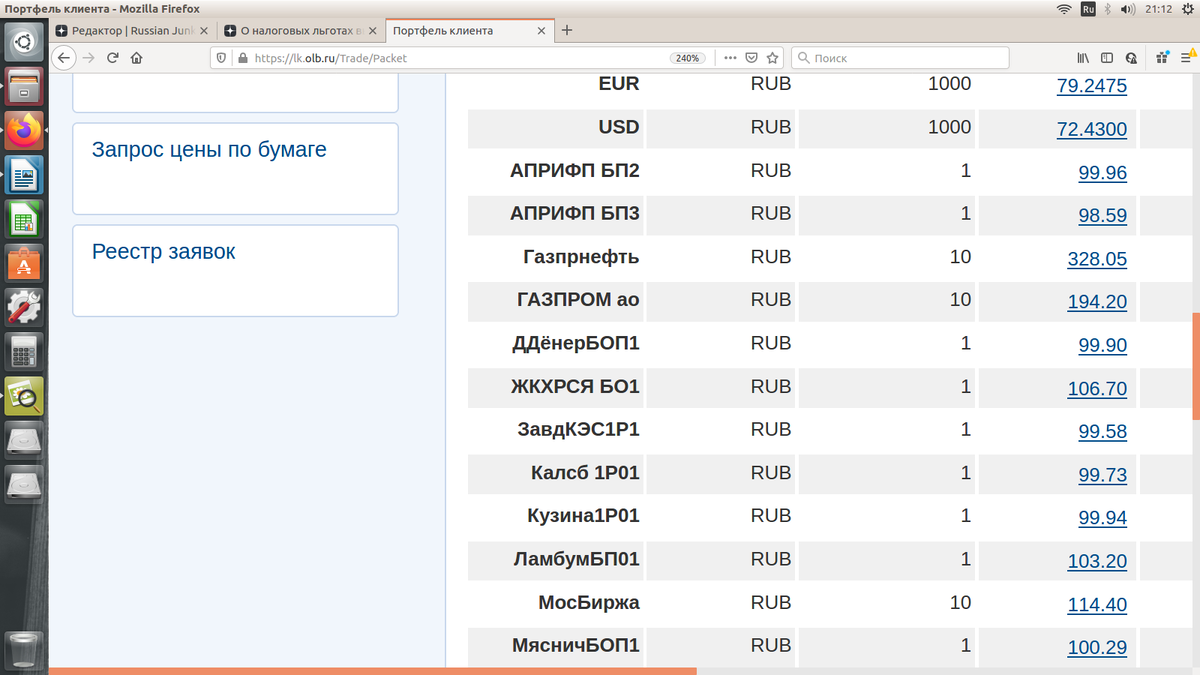Open the sound volume indicator

click(1128, 9)
